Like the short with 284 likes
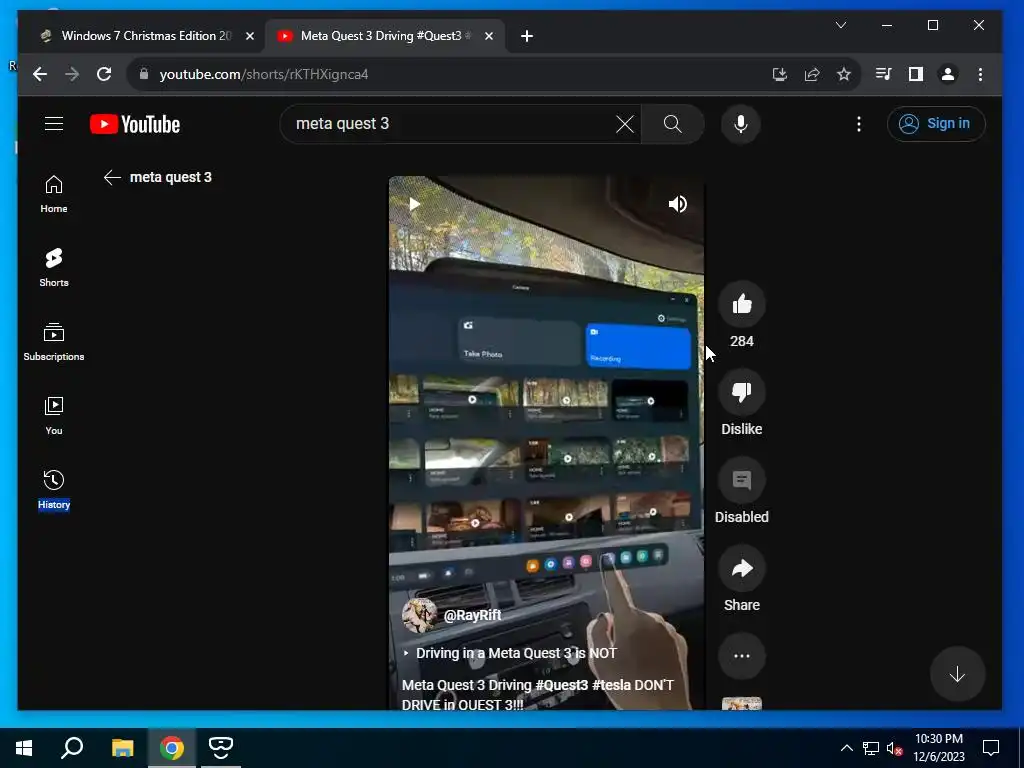1024x768 pixels. [x=741, y=304]
